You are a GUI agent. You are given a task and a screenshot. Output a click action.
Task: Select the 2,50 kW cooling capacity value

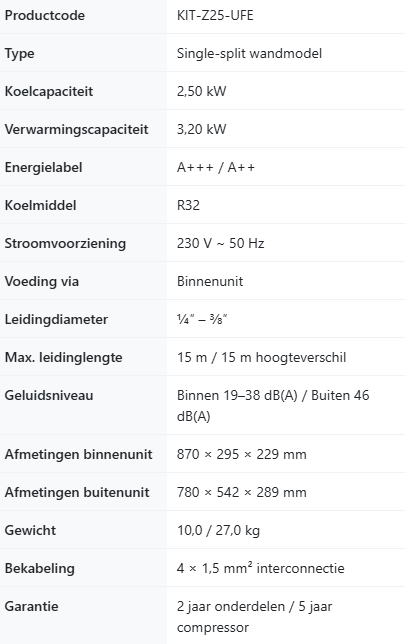201,91
